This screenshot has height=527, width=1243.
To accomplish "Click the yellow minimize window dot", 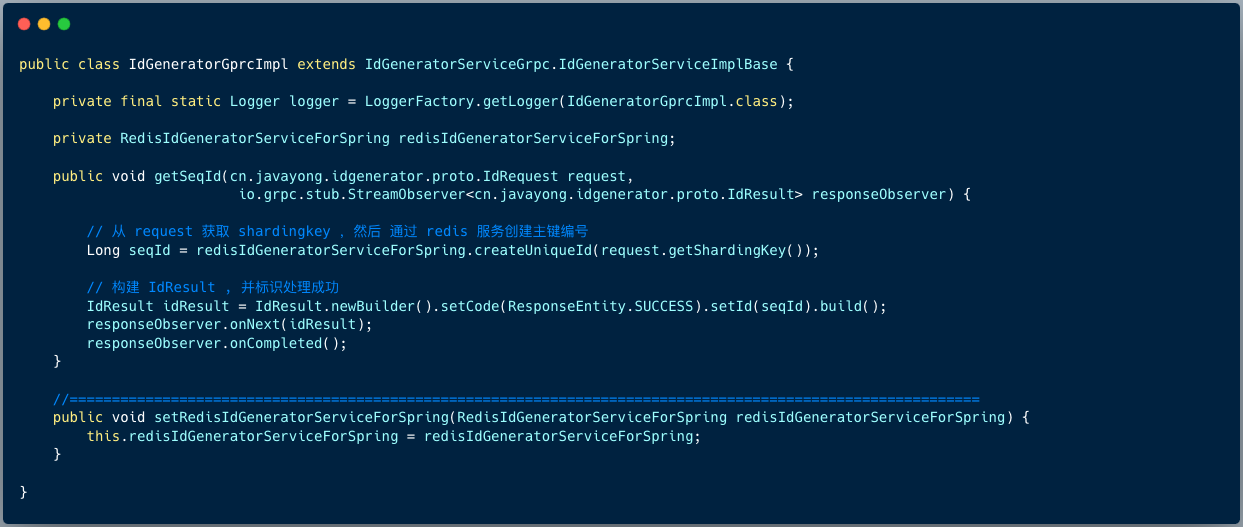I will click(x=44, y=24).
